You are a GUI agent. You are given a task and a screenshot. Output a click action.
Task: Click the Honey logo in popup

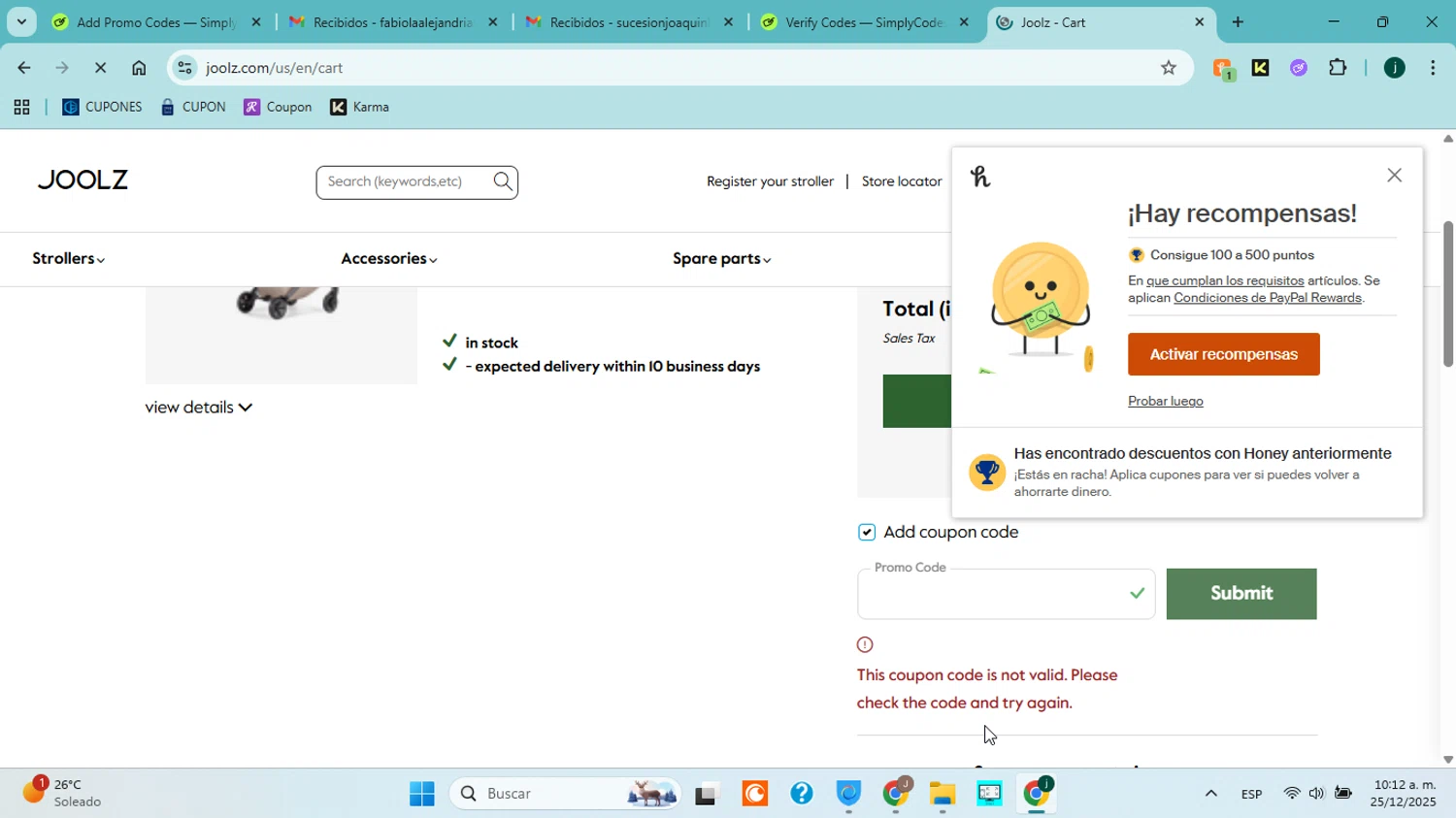point(980,177)
